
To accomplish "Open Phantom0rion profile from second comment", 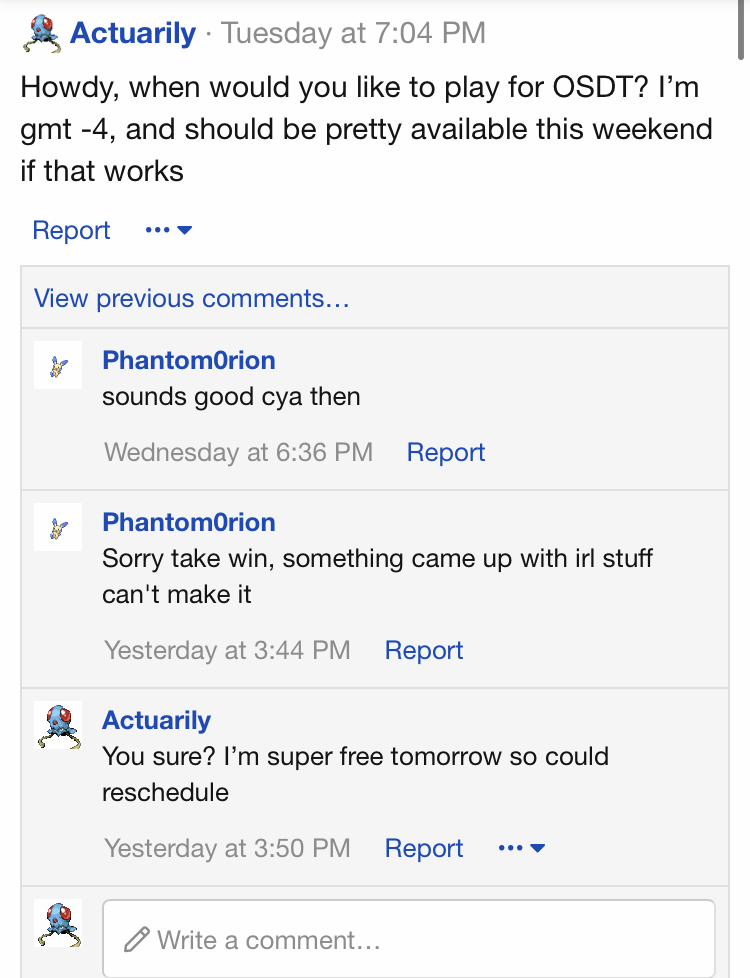I will [x=189, y=522].
